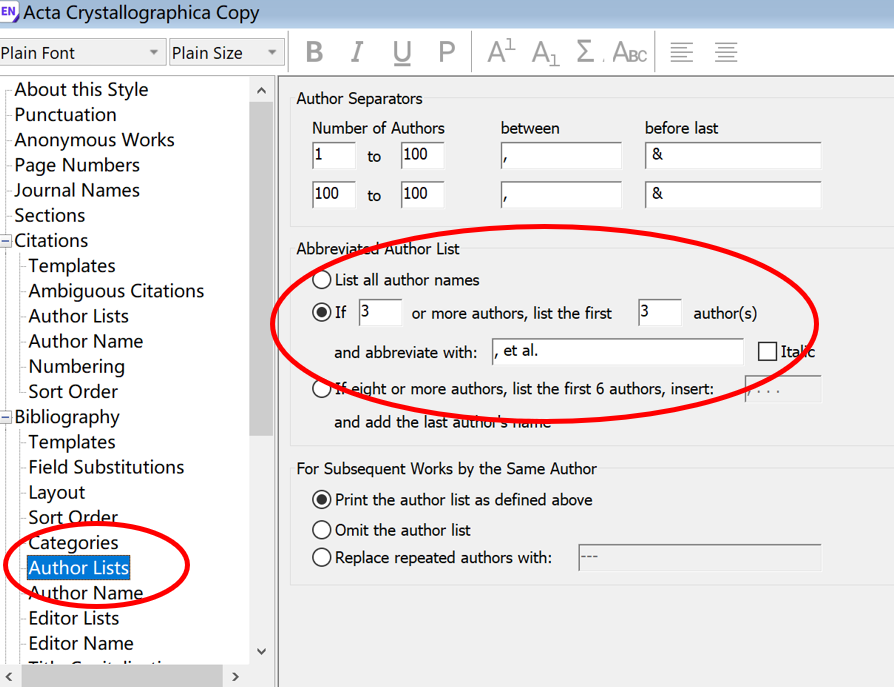Click first row 'to' author number field
Image resolution: width=896 pixels, height=687 pixels.
tap(422, 155)
